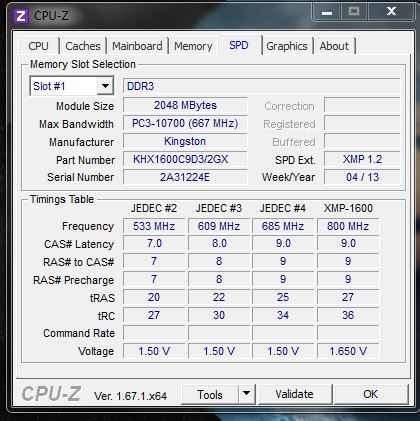
Task: Open the Caches tab
Action: (83, 46)
